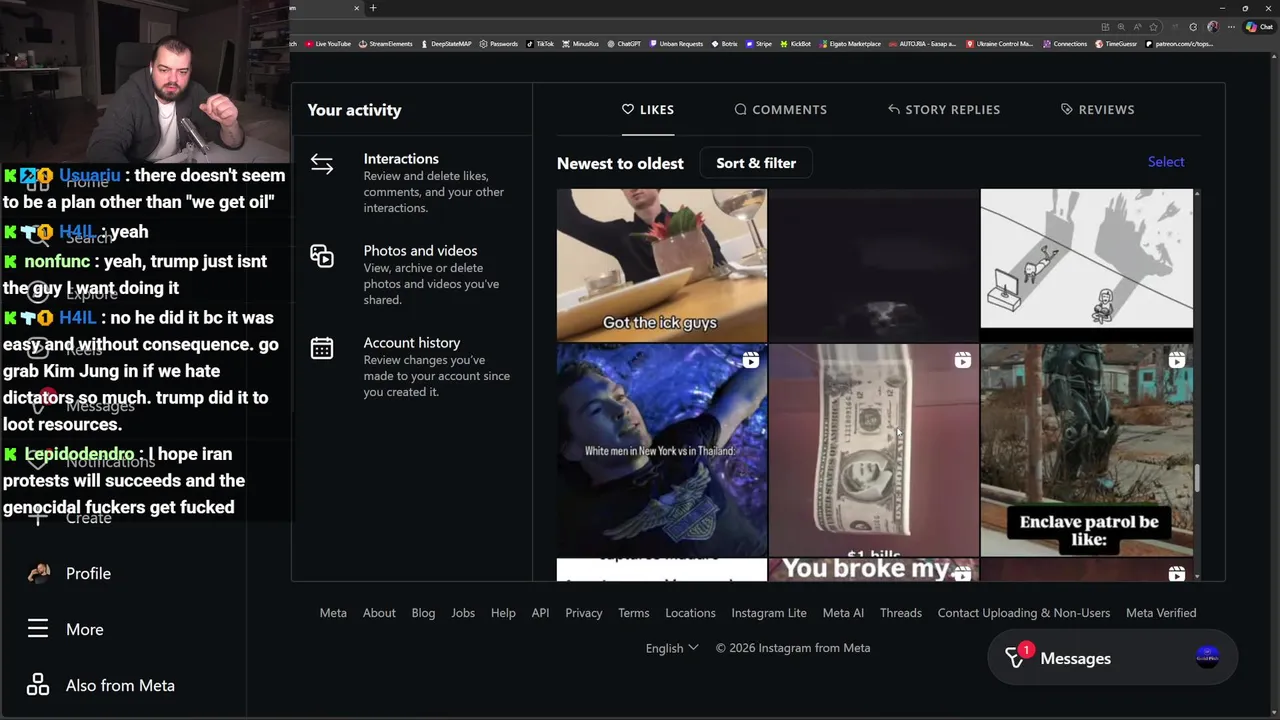Click the profile avatar icon
The height and width of the screenshot is (720, 1280).
click(38, 573)
